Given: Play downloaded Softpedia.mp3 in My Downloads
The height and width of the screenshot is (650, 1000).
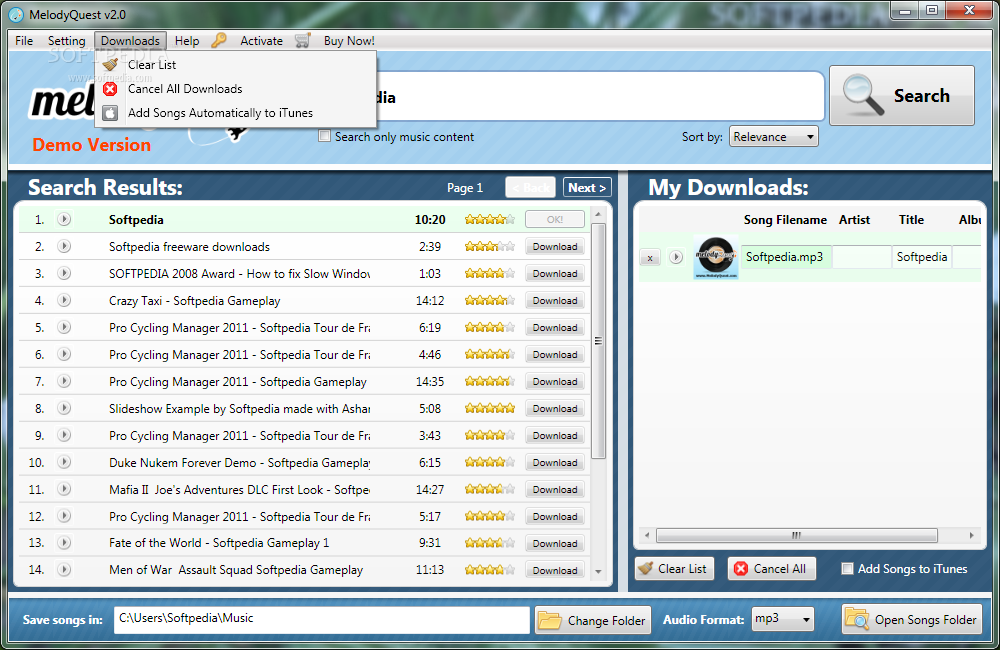Looking at the screenshot, I should point(676,257).
